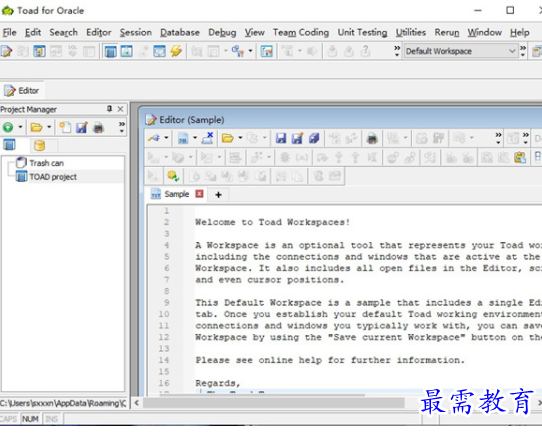Open the Session menu
Screen dimensions: 542x433
[x=136, y=32]
